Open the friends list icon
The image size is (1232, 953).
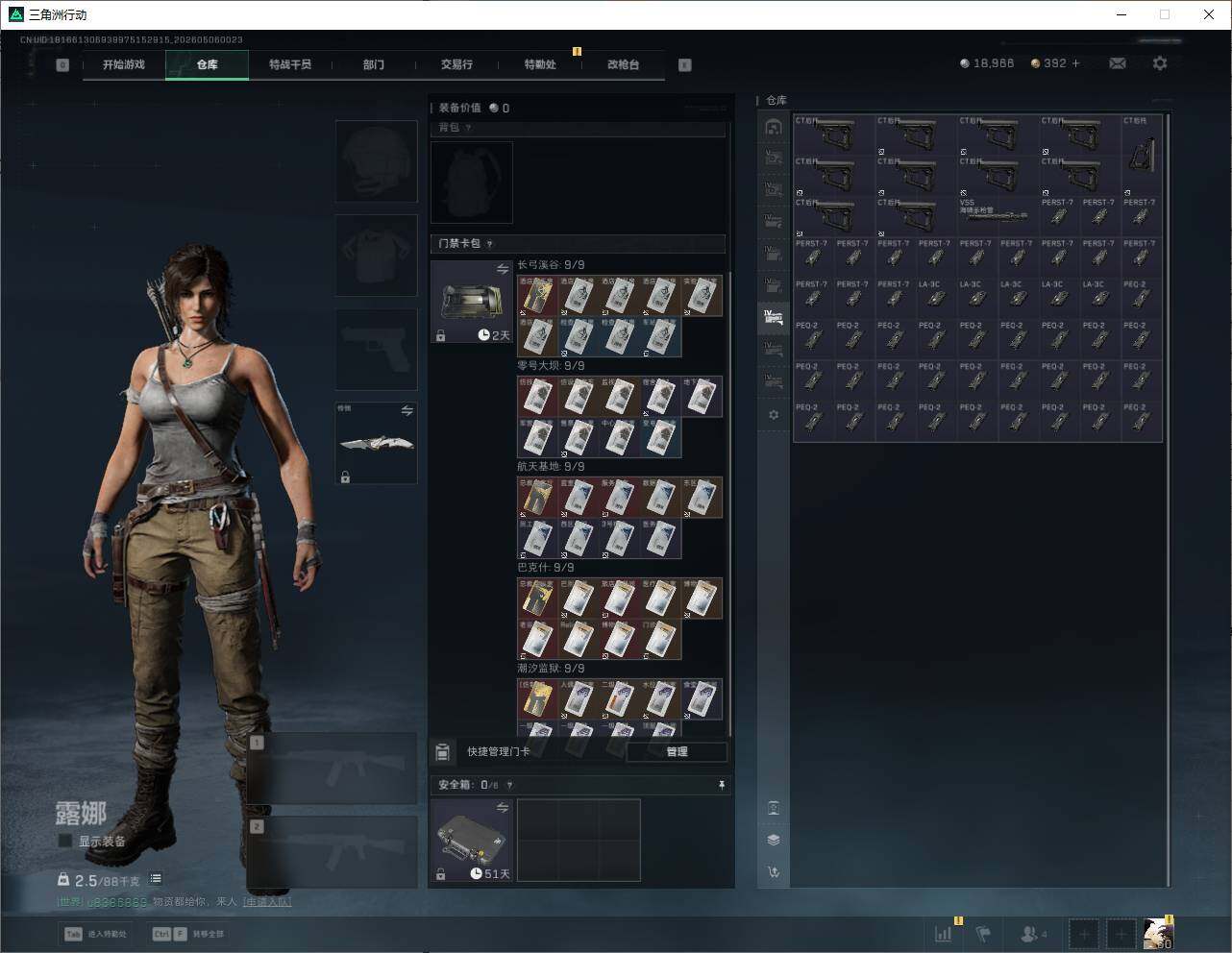1032,933
